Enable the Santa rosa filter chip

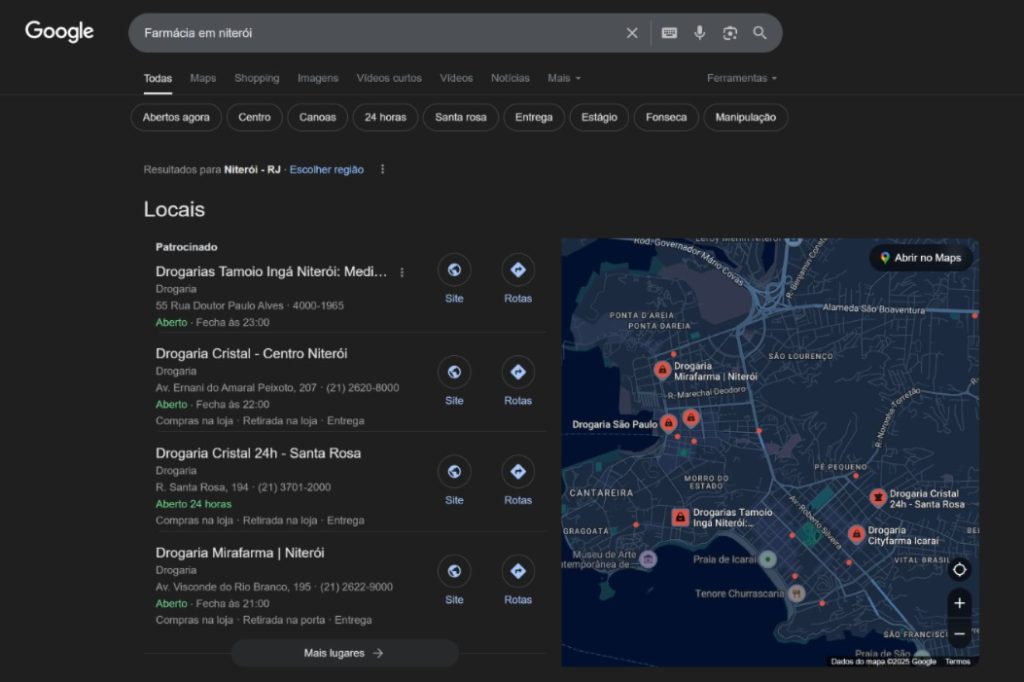tap(460, 118)
